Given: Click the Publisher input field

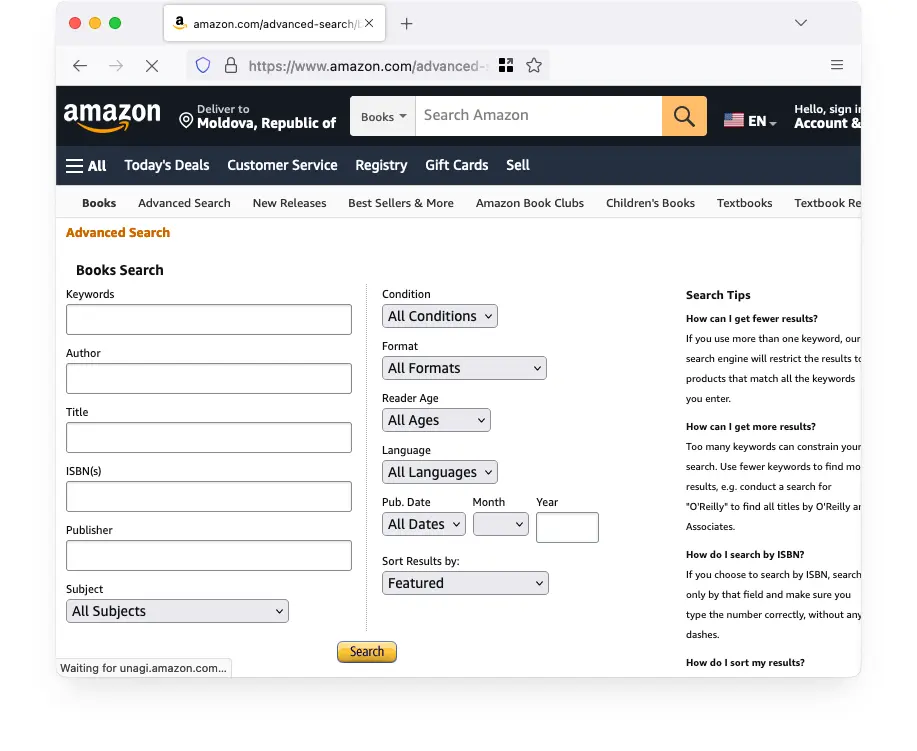Looking at the screenshot, I should (209, 556).
